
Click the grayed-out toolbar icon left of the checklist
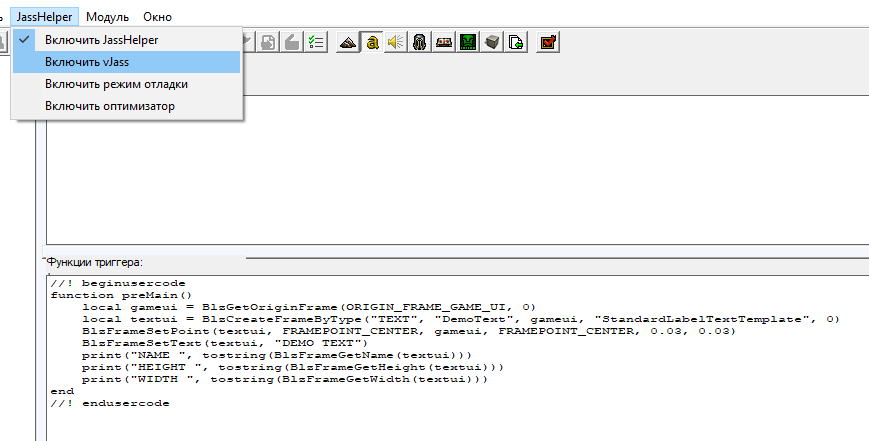tap(292, 42)
